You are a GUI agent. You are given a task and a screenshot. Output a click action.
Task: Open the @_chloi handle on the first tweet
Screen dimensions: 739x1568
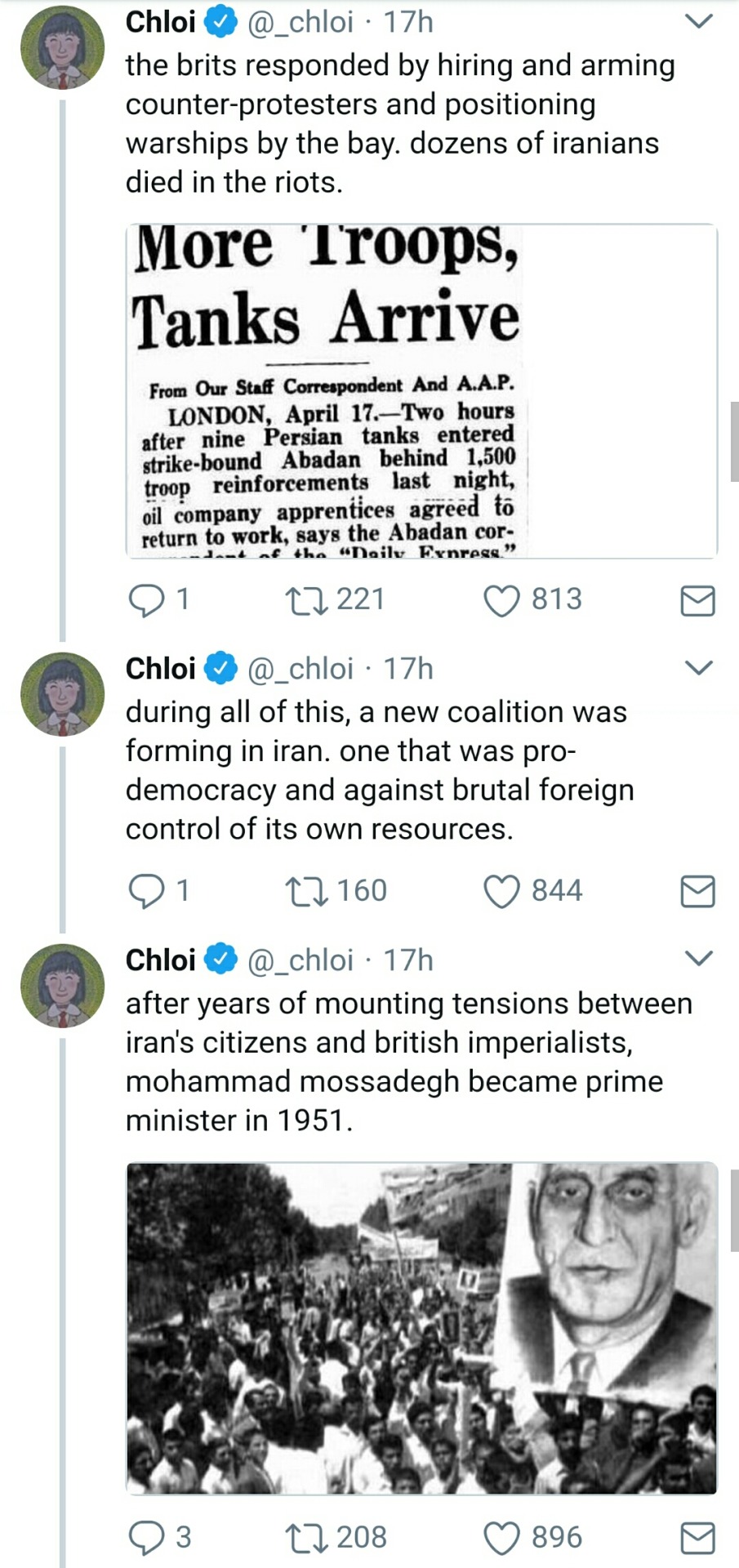click(x=300, y=22)
